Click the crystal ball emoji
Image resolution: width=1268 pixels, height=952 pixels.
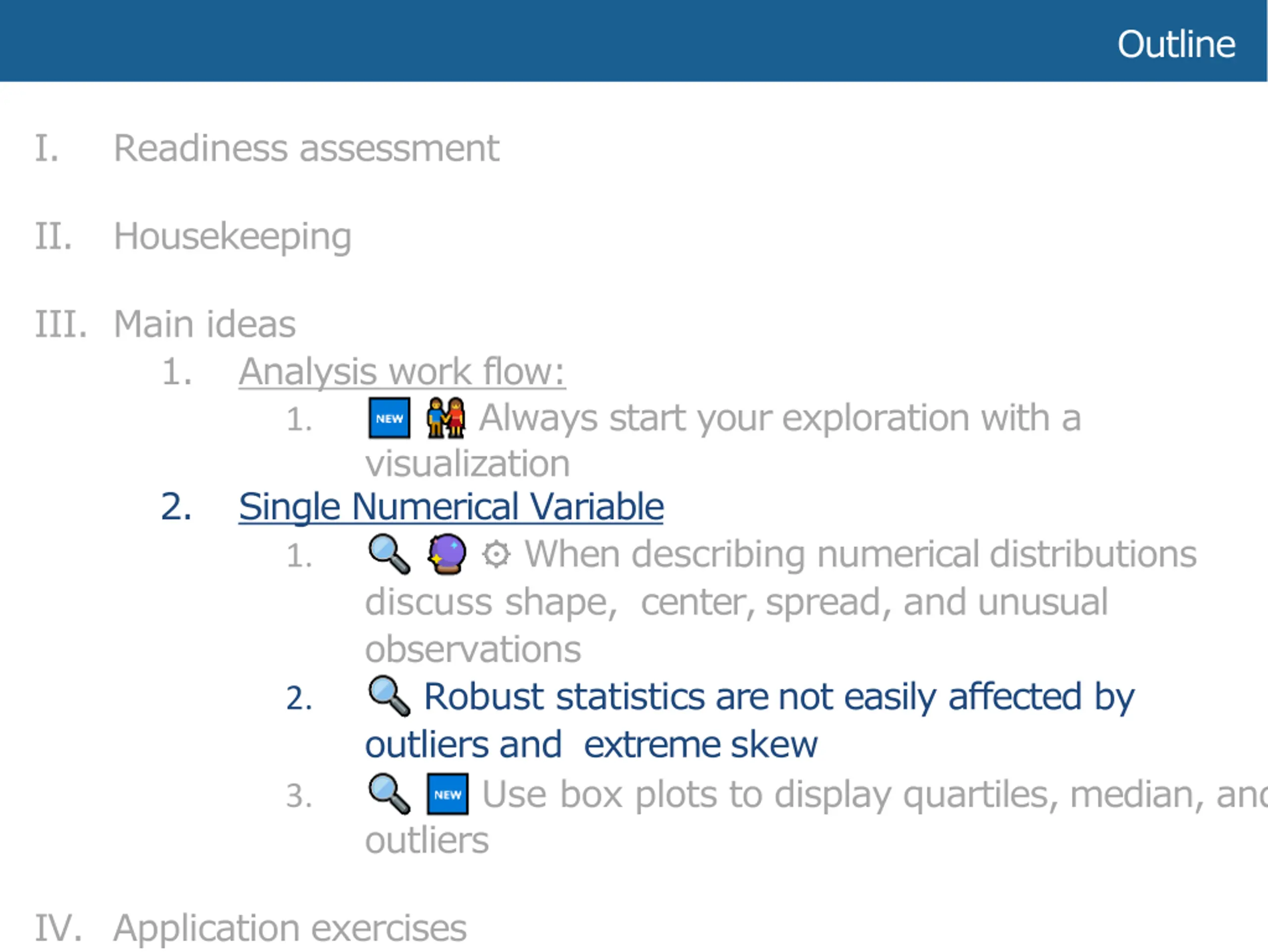pyautogui.click(x=447, y=554)
